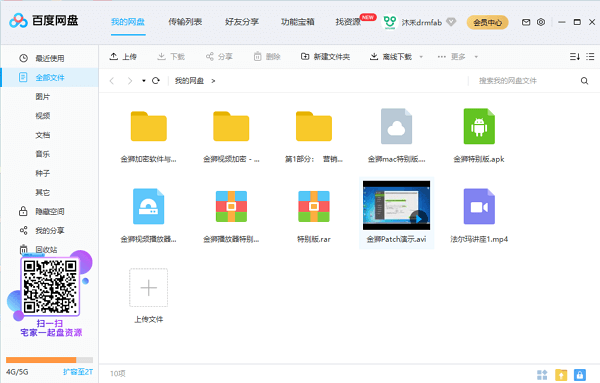Go to 功能宝箱 tab
This screenshot has height=383, width=600.
click(298, 22)
